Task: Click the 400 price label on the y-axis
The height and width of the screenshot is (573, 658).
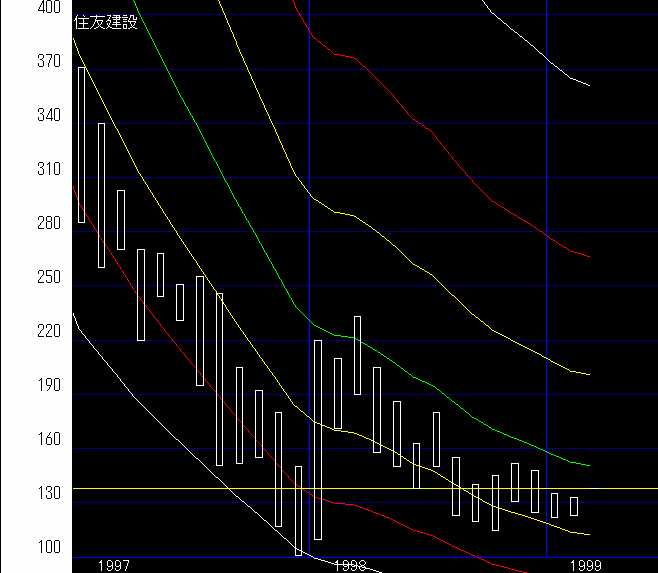Action: [21, 7]
